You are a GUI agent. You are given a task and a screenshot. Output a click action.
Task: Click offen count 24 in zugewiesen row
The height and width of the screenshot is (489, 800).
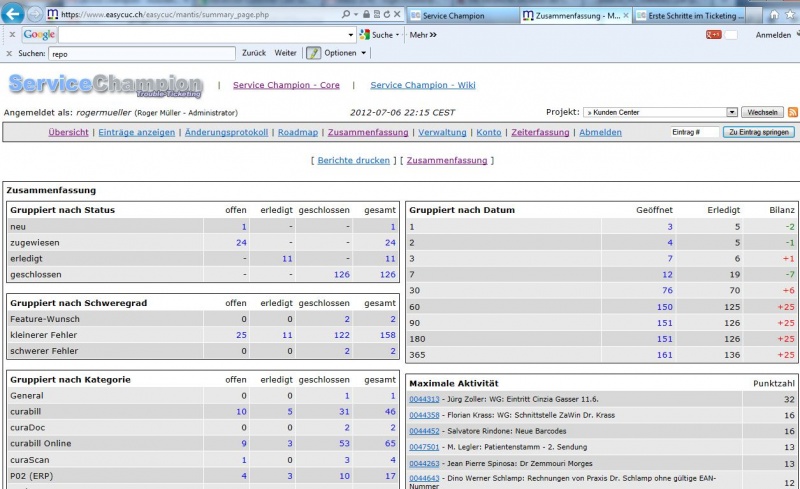(241, 243)
